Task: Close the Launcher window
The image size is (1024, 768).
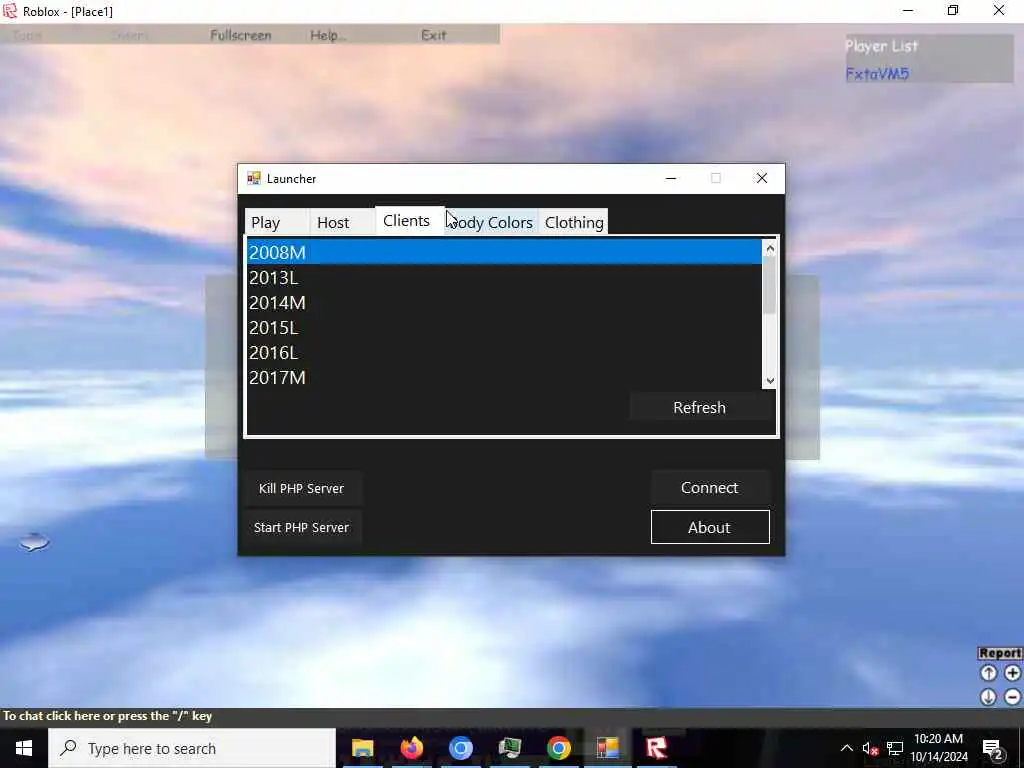Action: [x=761, y=178]
